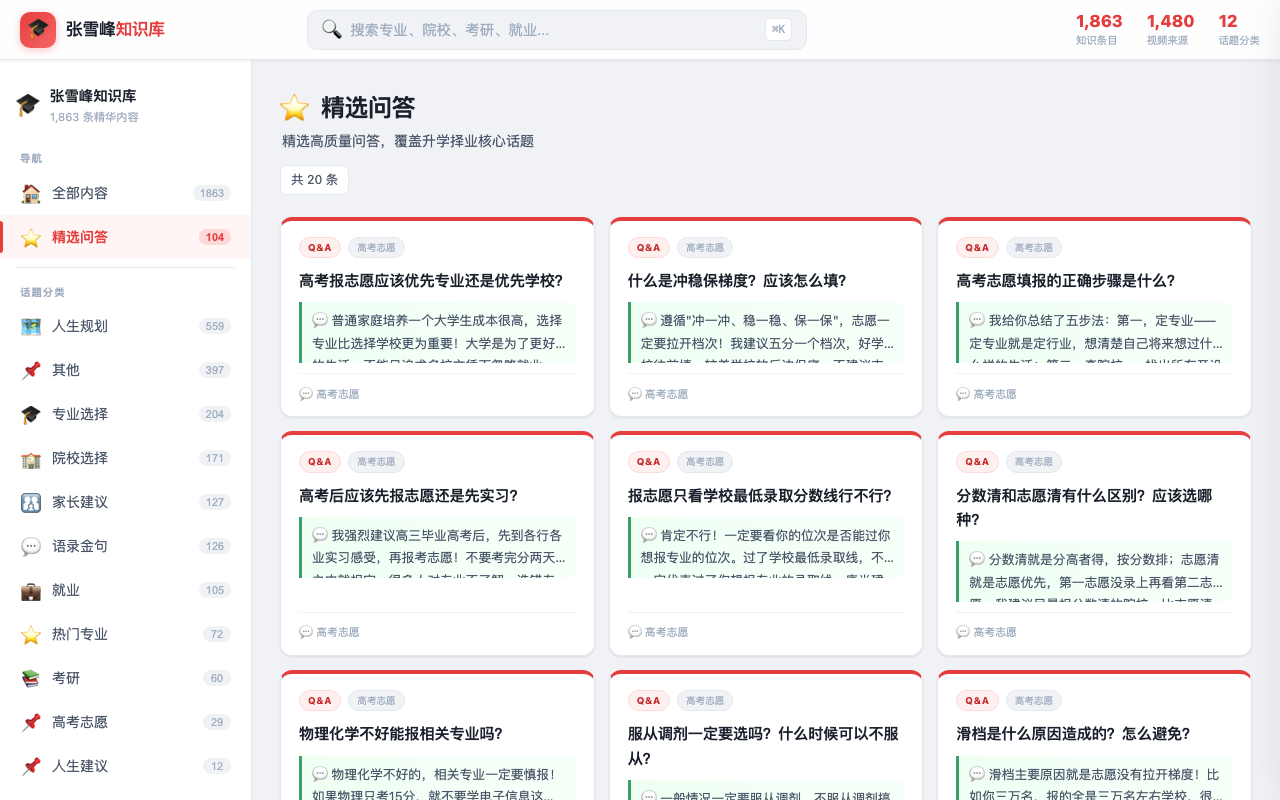
Task: Click 1,863 条精华内容 subtitle in sidebar
Action: point(94,117)
